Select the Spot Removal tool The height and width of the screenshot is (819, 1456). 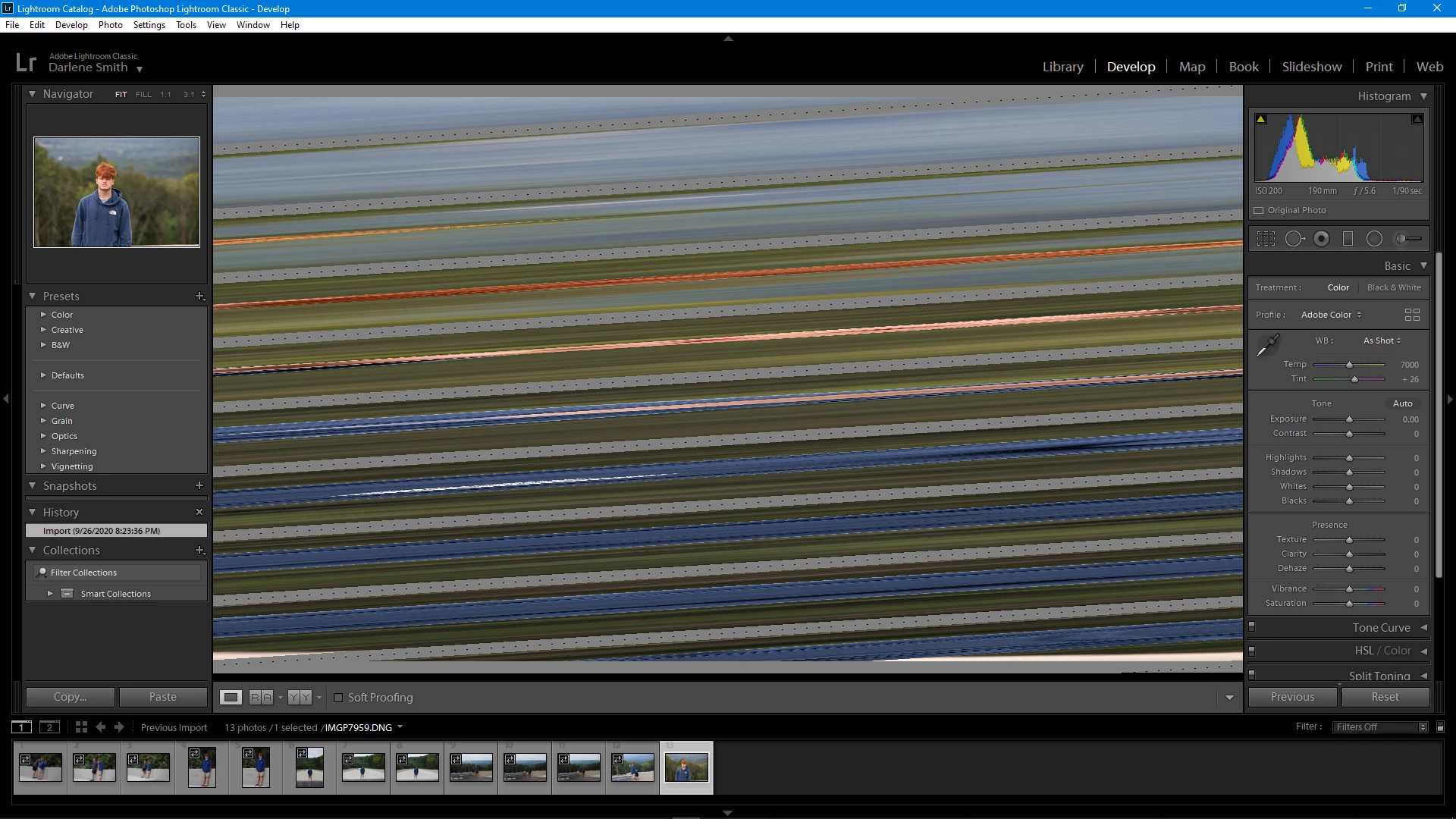pyautogui.click(x=1294, y=239)
